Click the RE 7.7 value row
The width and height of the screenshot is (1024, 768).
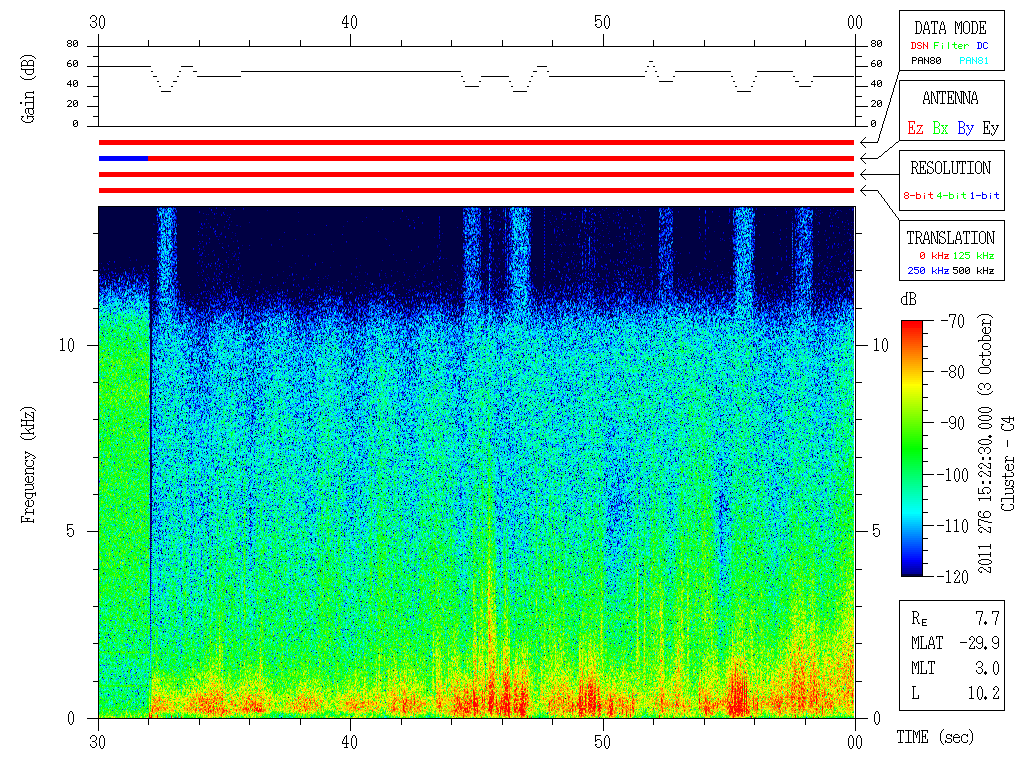tap(955, 618)
